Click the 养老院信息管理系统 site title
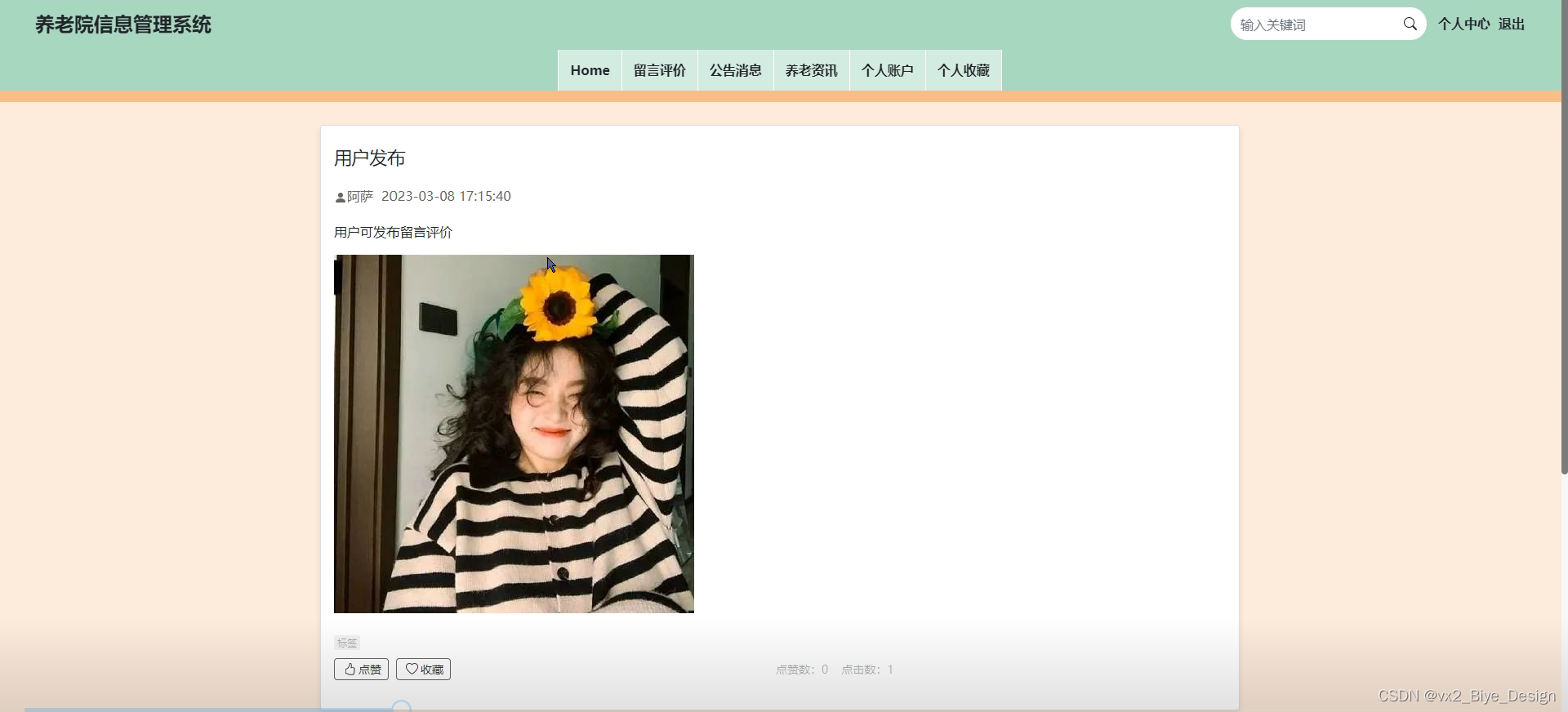1568x712 pixels. [x=123, y=24]
